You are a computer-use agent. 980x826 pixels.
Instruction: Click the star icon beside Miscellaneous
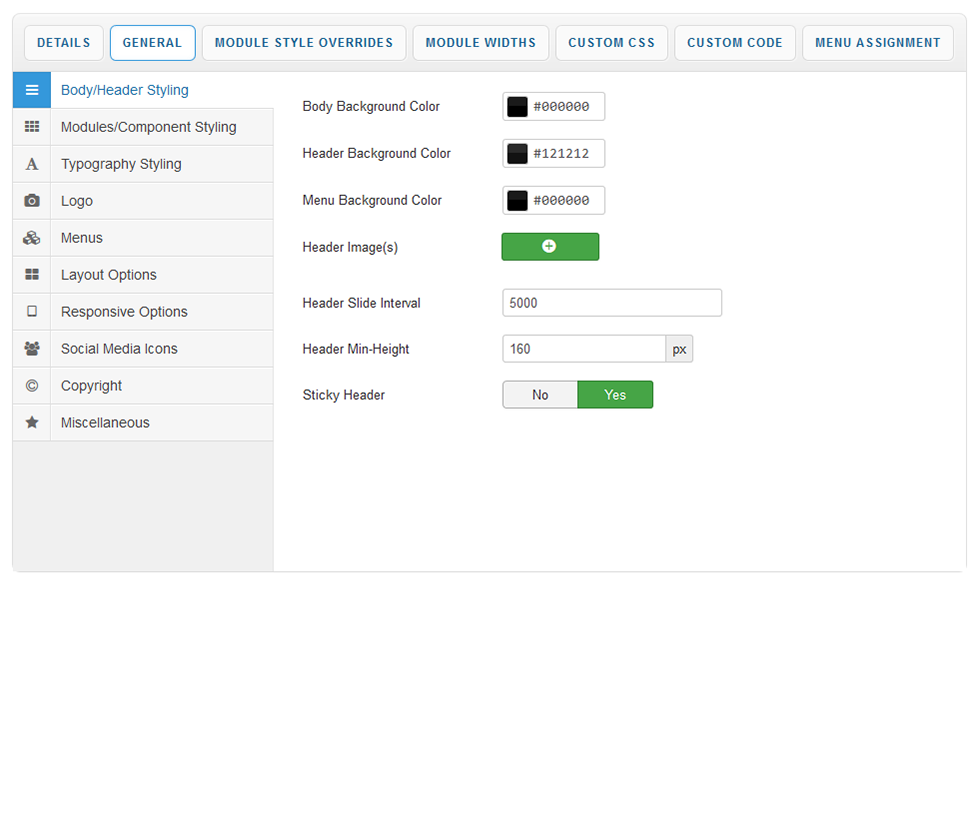[32, 423]
